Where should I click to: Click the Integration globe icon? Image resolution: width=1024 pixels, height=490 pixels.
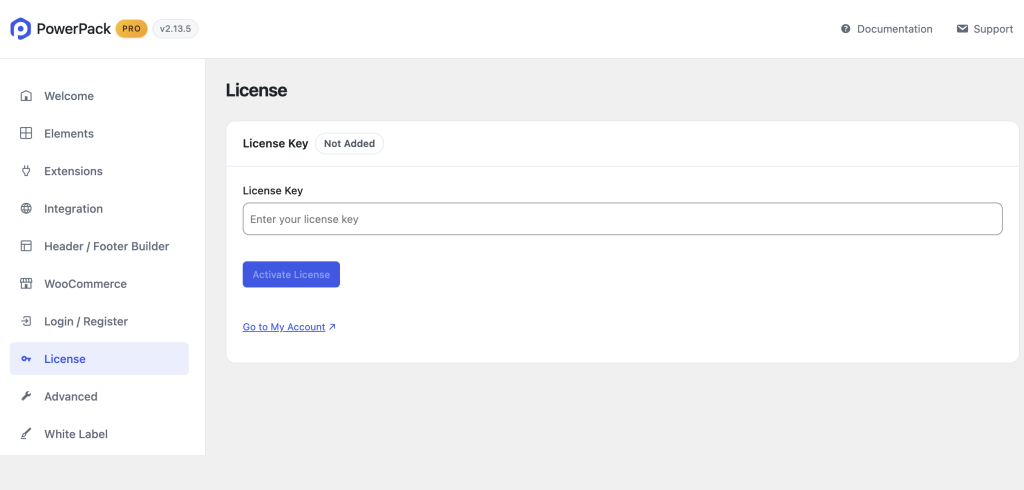point(26,208)
